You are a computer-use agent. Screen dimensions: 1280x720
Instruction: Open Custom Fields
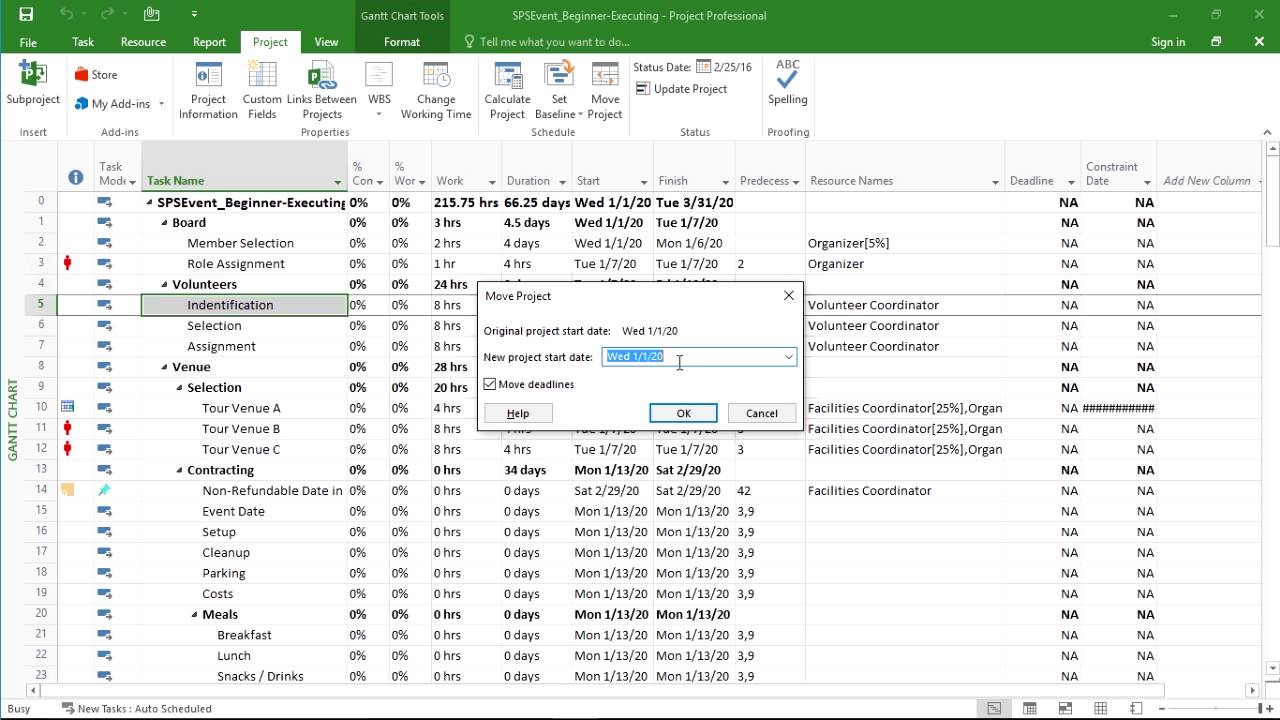tap(262, 90)
